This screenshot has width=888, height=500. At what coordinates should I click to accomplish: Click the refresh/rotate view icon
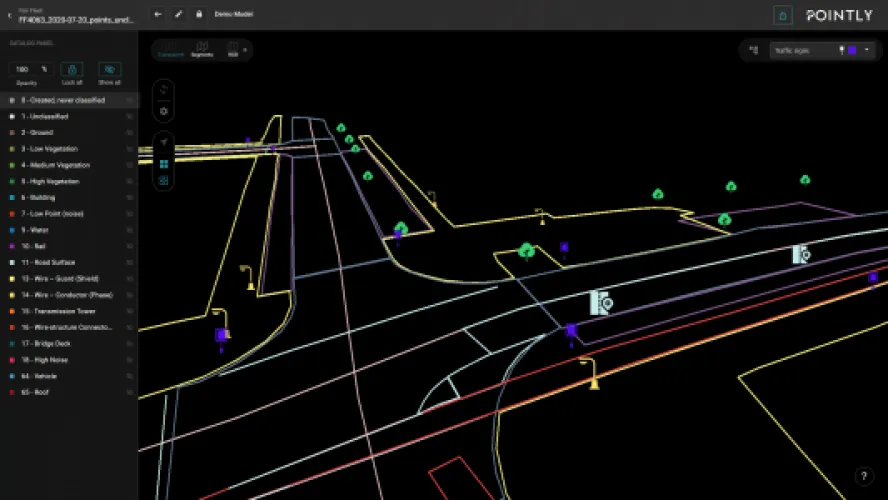pyautogui.click(x=164, y=90)
